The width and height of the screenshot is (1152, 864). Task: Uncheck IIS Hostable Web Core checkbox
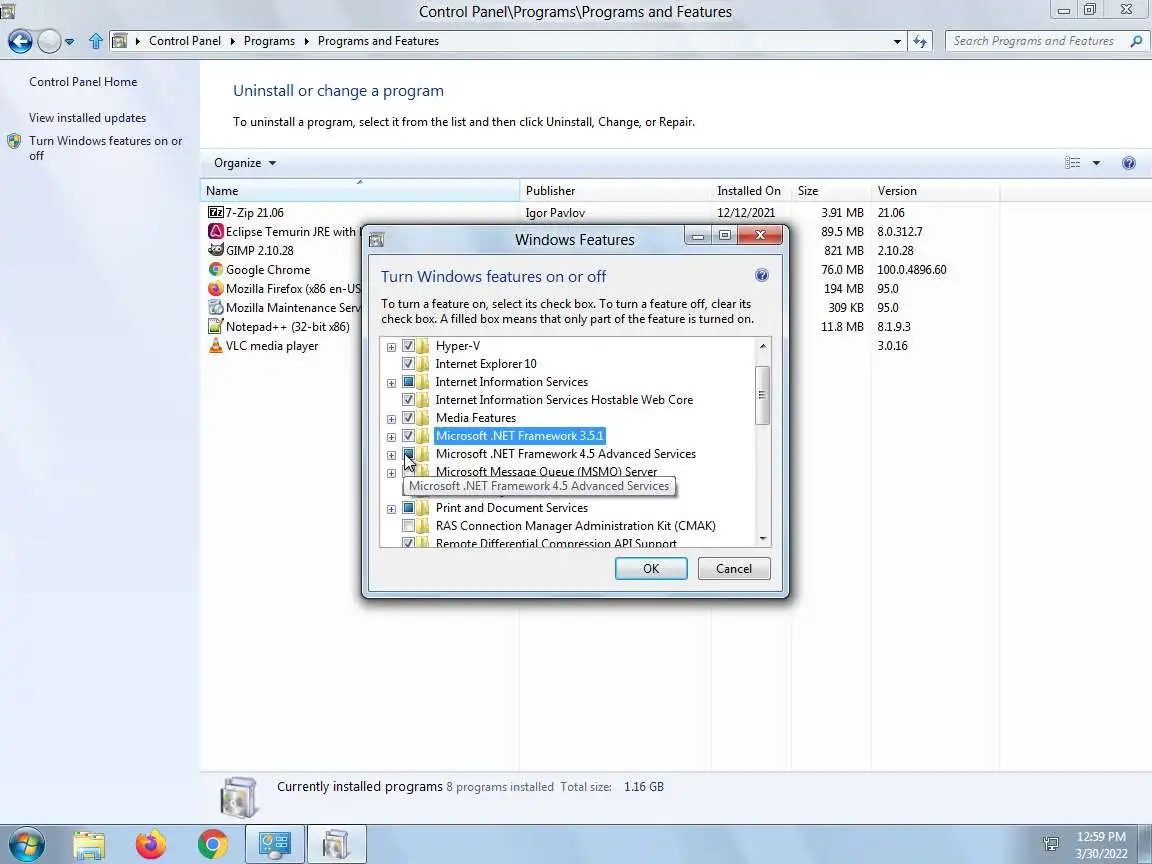point(408,400)
